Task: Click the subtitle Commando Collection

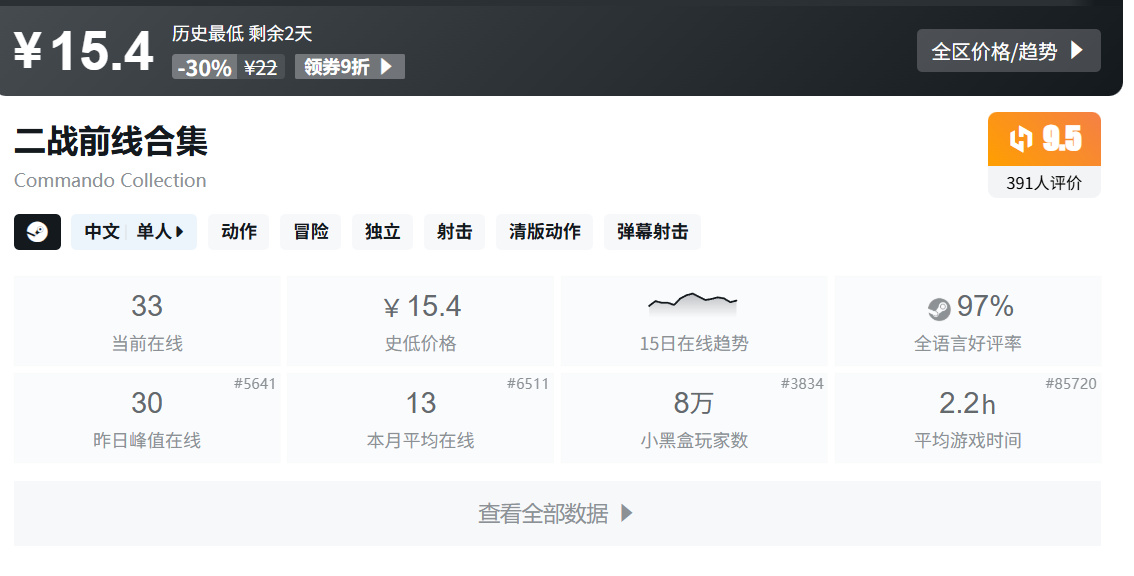Action: point(110,180)
